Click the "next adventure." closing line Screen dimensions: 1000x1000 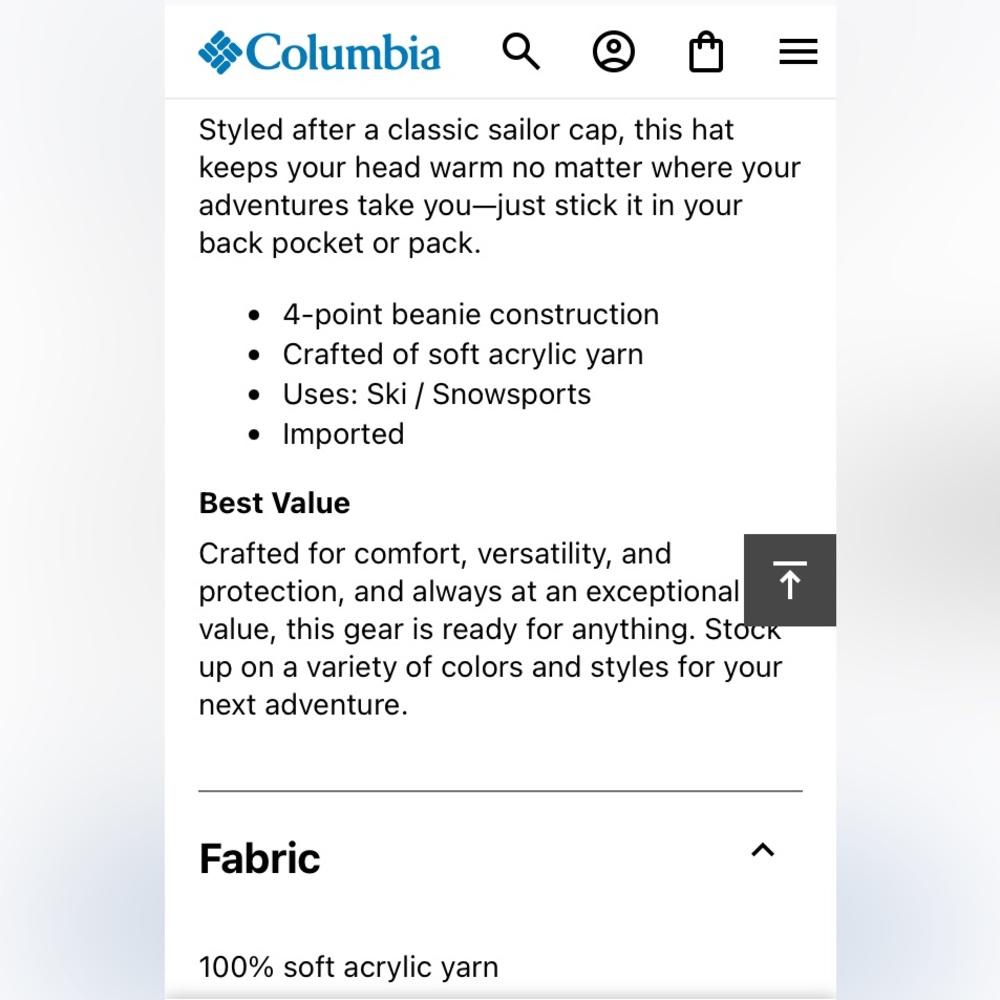[x=303, y=704]
